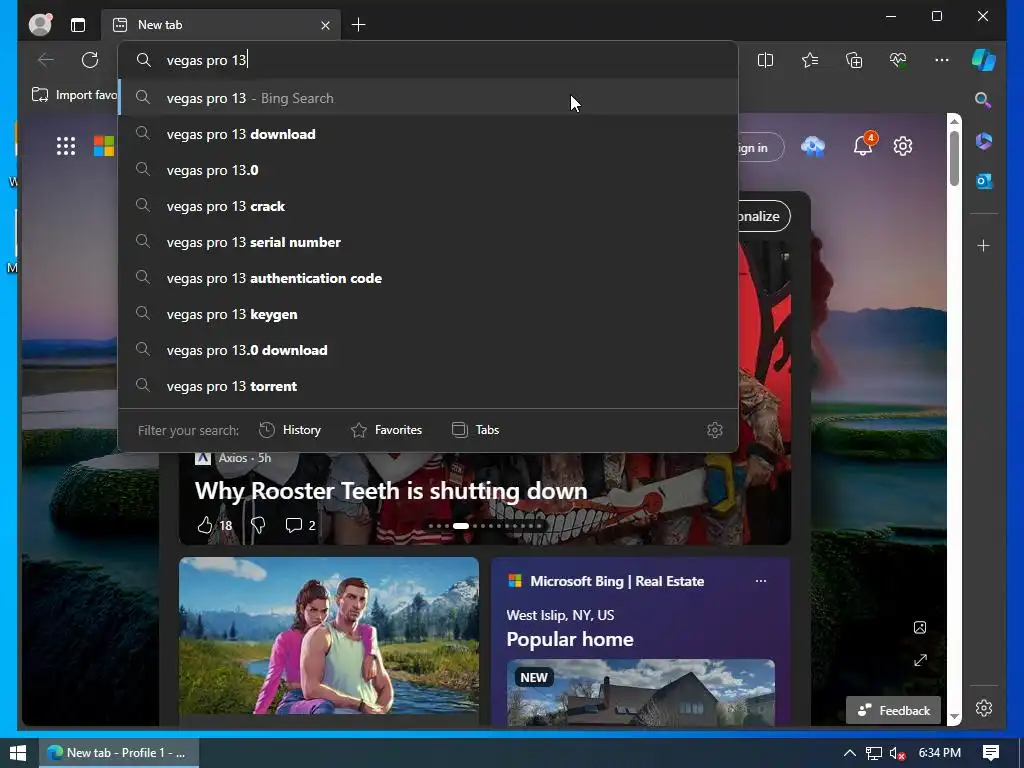1024x768 pixels.
Task: Filter search by History
Action: tap(290, 430)
